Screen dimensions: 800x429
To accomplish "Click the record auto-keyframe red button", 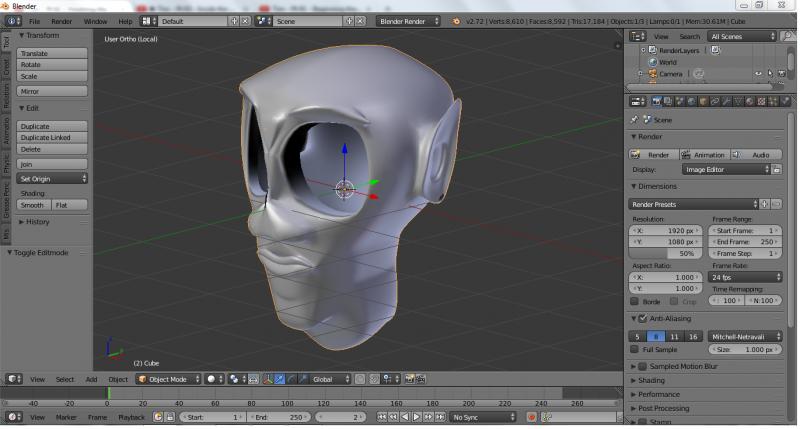I will (532, 417).
